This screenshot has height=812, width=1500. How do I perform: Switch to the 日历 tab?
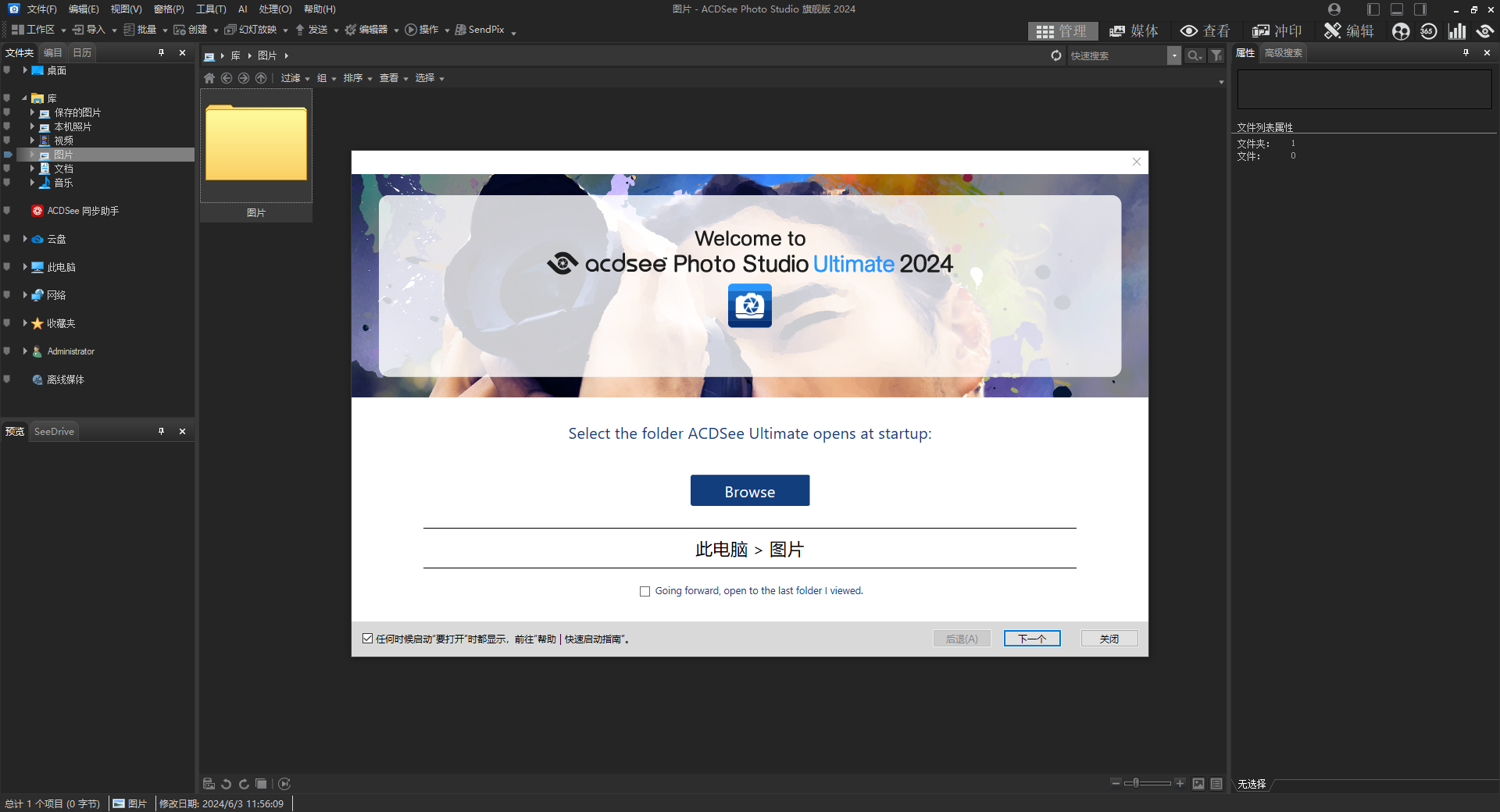coord(80,52)
